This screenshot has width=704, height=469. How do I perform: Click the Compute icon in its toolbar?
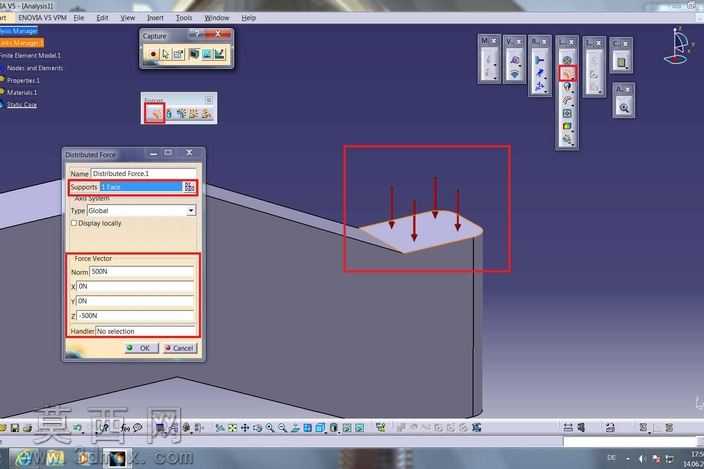click(x=621, y=62)
